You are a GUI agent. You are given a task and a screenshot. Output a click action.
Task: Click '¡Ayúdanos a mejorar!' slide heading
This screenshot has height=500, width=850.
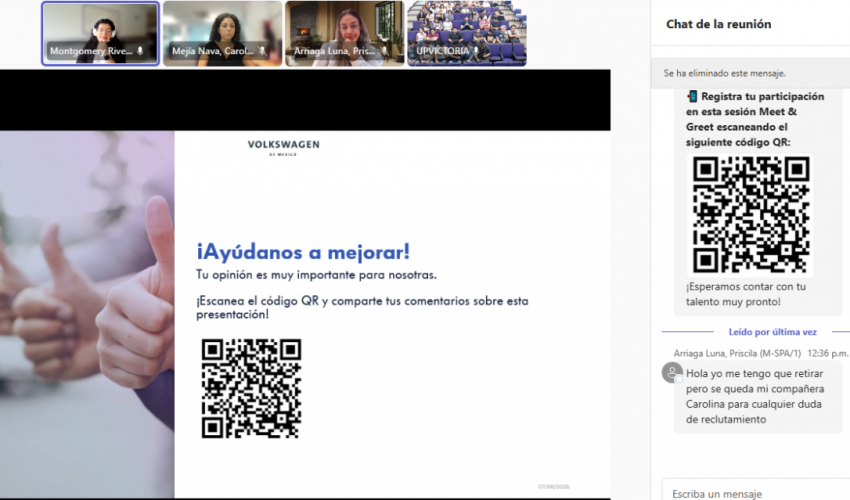[303, 251]
